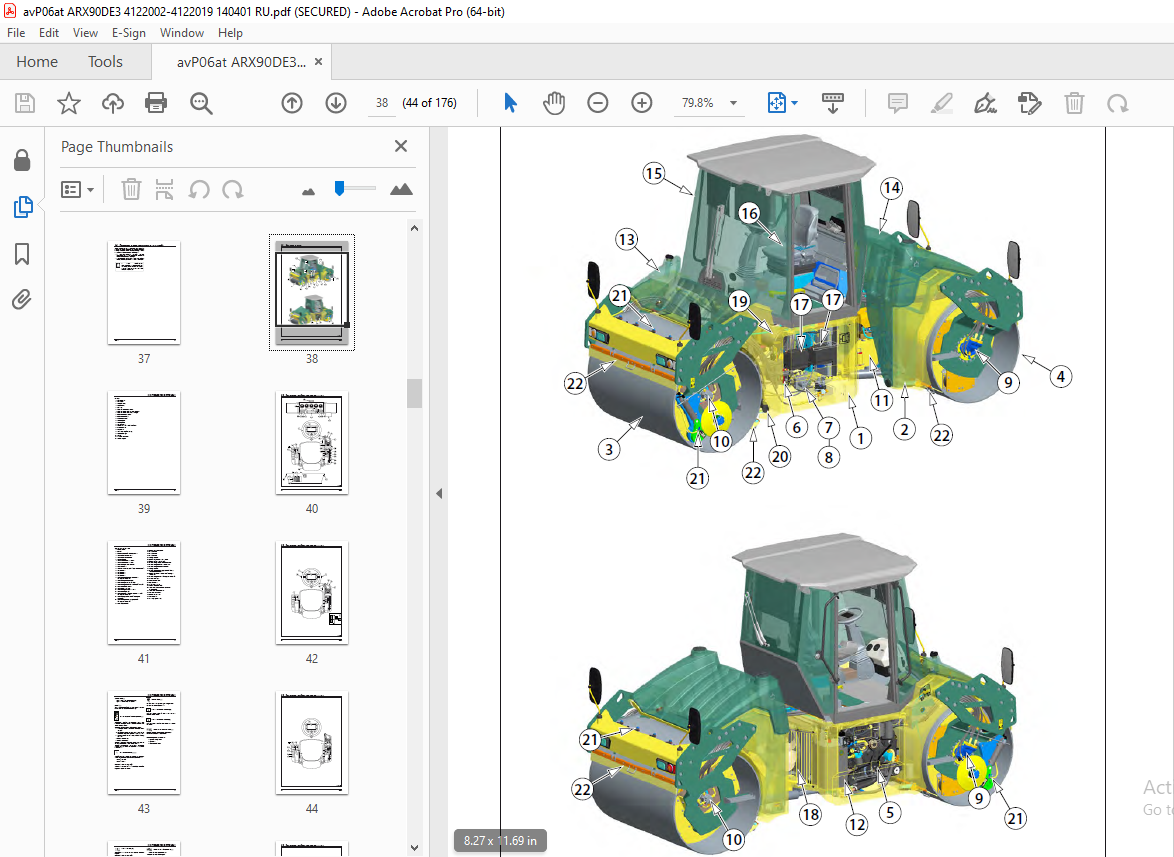Image resolution: width=1174 pixels, height=857 pixels.
Task: Activate the Hand pan tool
Action: 554,103
